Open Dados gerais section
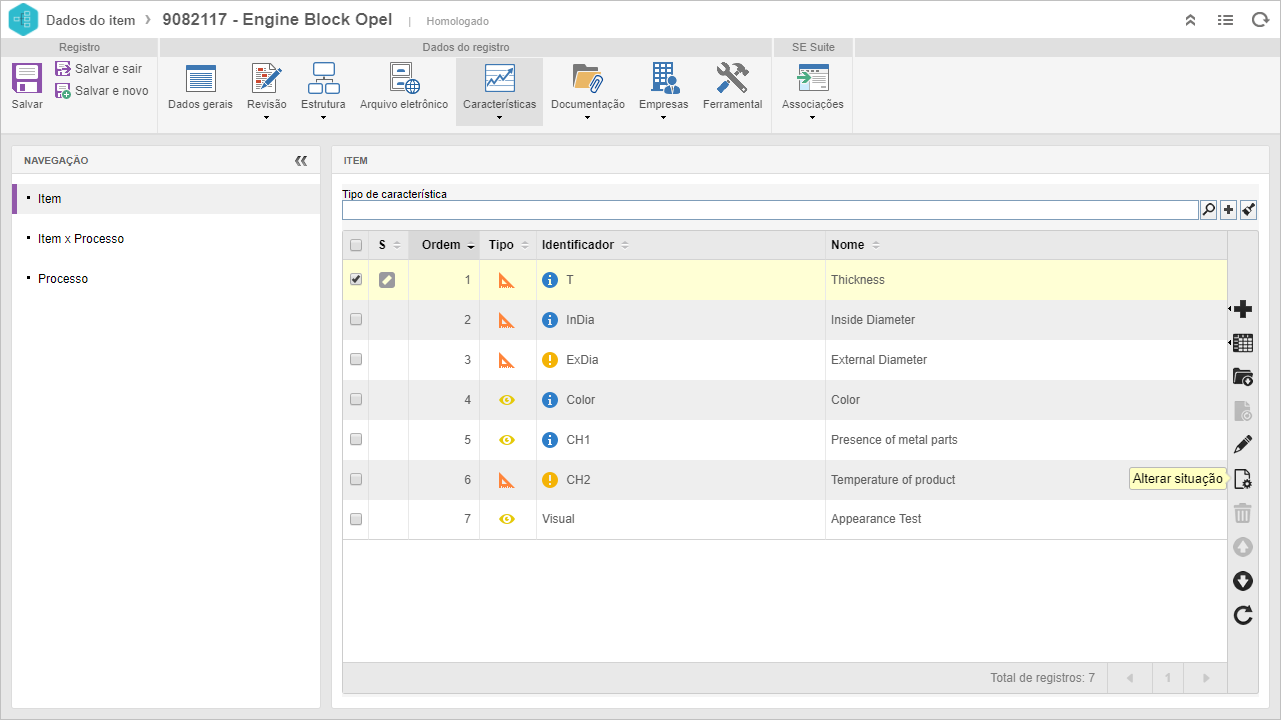The image size is (1281, 720). coord(200,87)
